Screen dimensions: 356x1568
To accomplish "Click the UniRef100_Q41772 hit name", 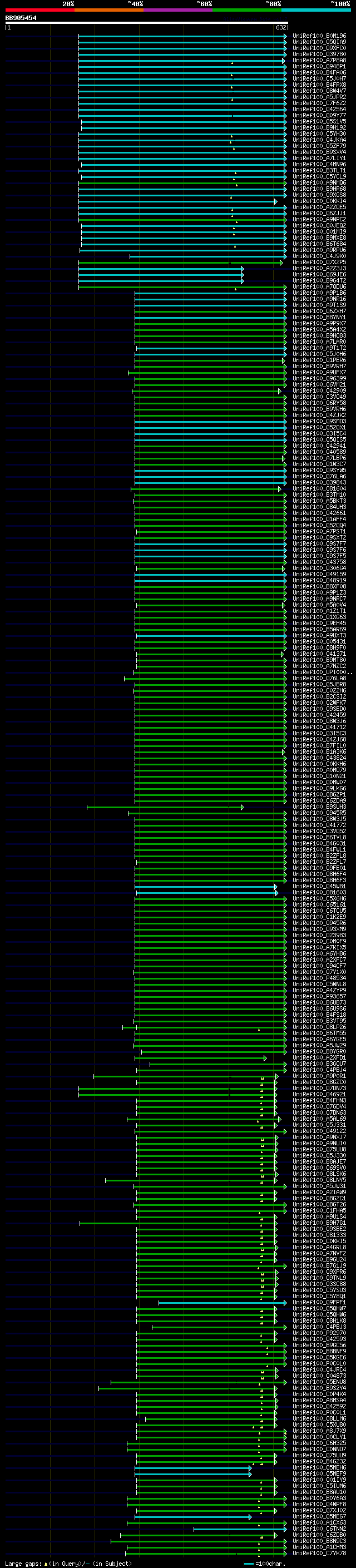I will click(319, 825).
